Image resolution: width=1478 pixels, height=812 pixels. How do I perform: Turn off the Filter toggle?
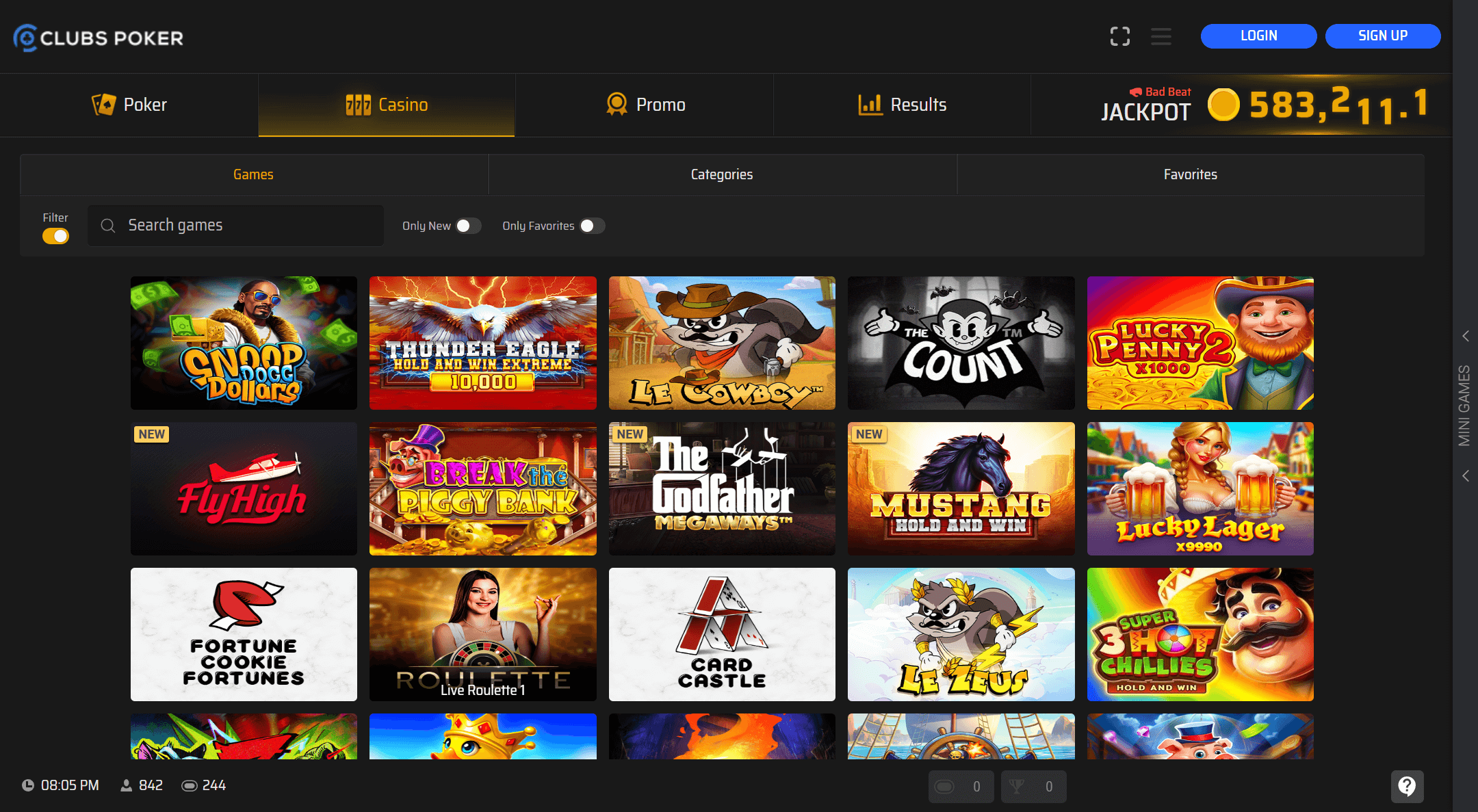click(x=55, y=236)
